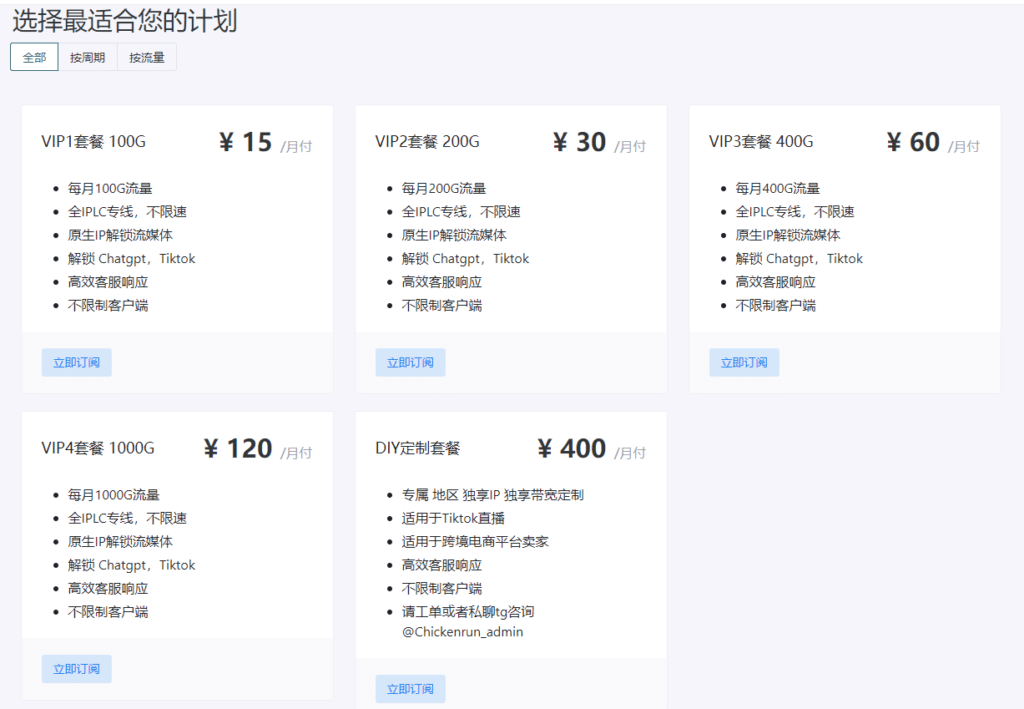The width and height of the screenshot is (1024, 709).
Task: Click the VIP2套餐 200G plan title
Action: [x=427, y=142]
